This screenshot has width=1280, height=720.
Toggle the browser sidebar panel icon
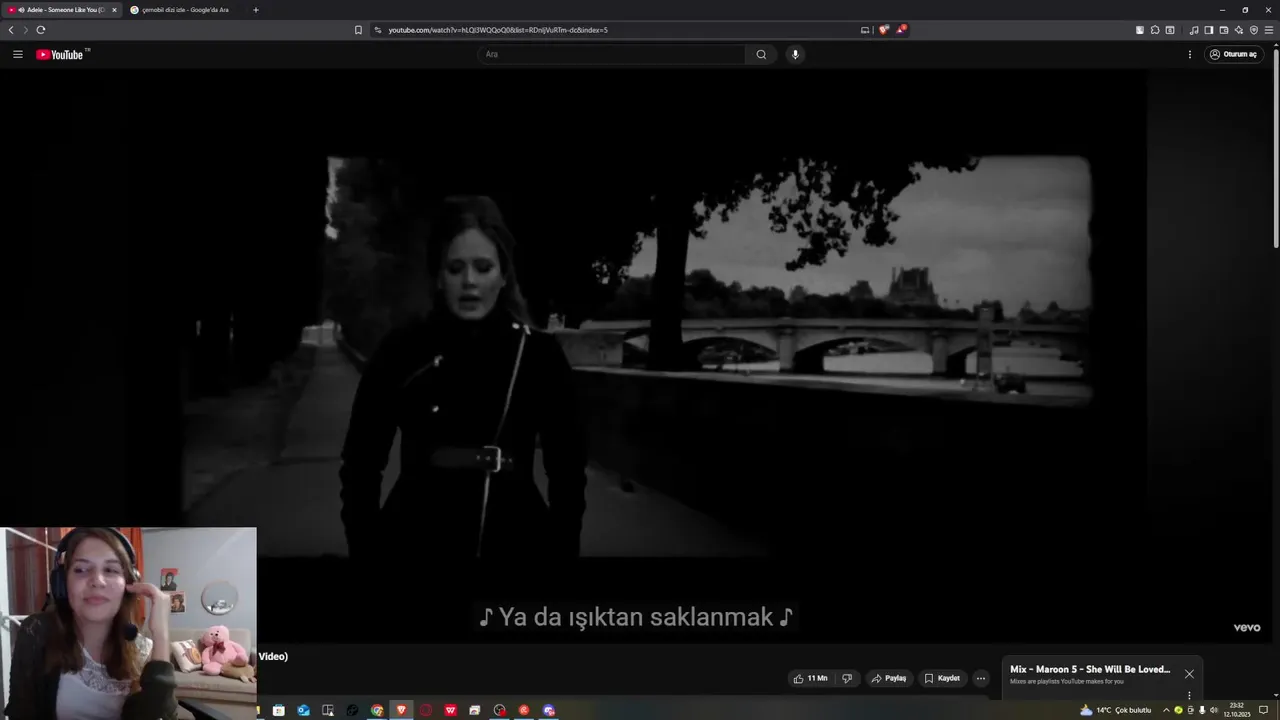(x=1209, y=30)
